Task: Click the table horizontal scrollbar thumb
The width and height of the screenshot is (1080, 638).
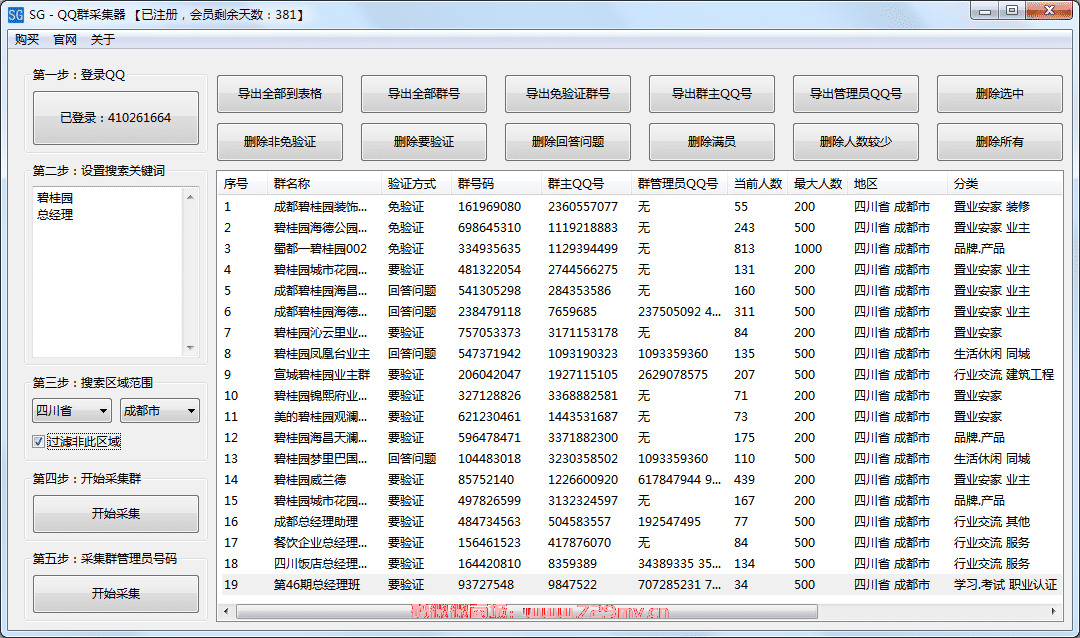Action: 527,611
